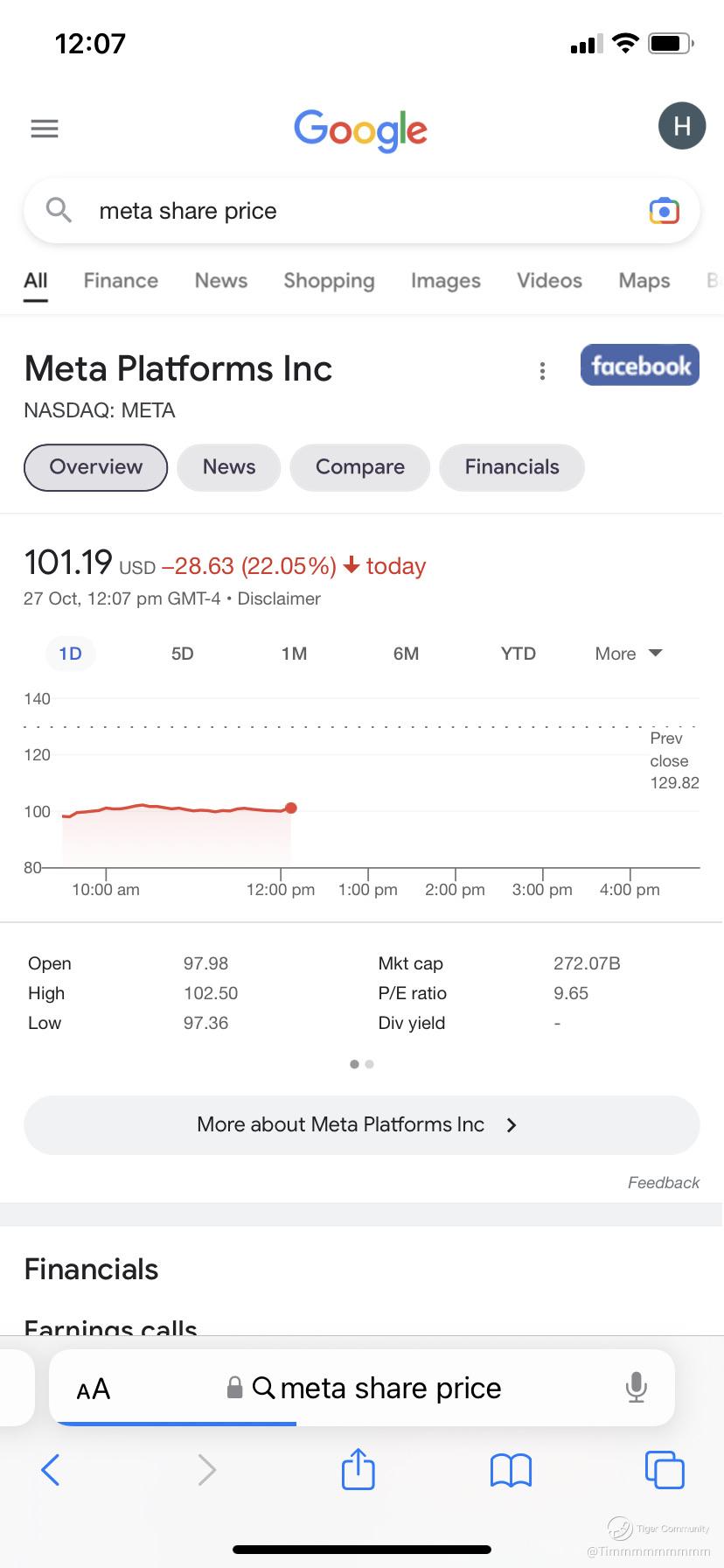Tap the Safari share icon

[x=358, y=1469]
